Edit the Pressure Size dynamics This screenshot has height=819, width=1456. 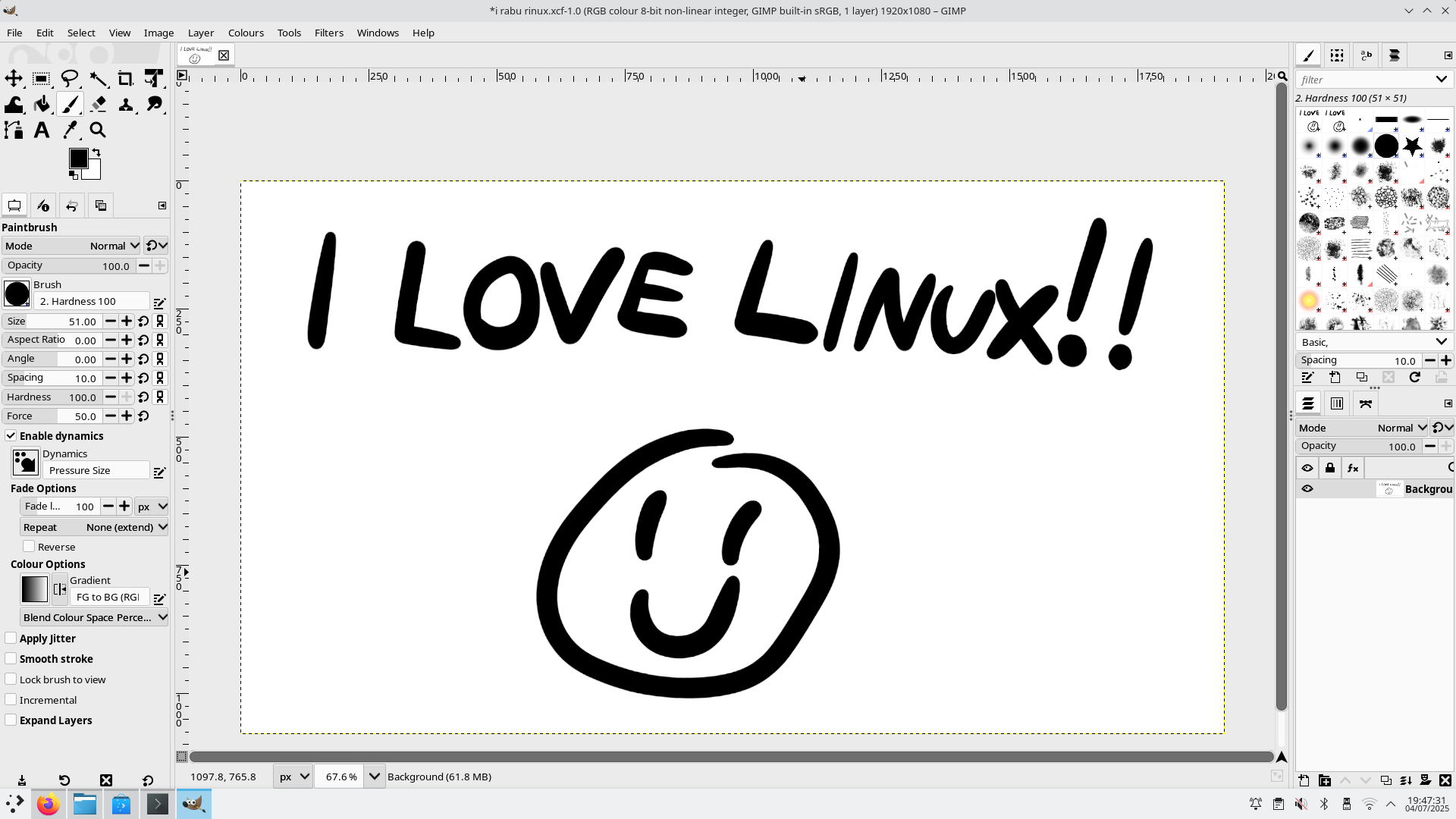(x=159, y=472)
